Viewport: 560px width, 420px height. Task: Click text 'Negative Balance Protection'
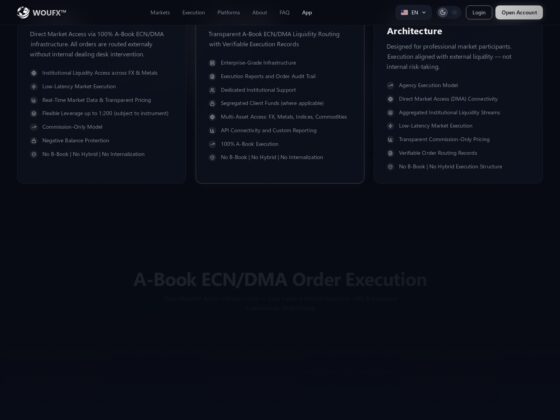[x=76, y=141]
